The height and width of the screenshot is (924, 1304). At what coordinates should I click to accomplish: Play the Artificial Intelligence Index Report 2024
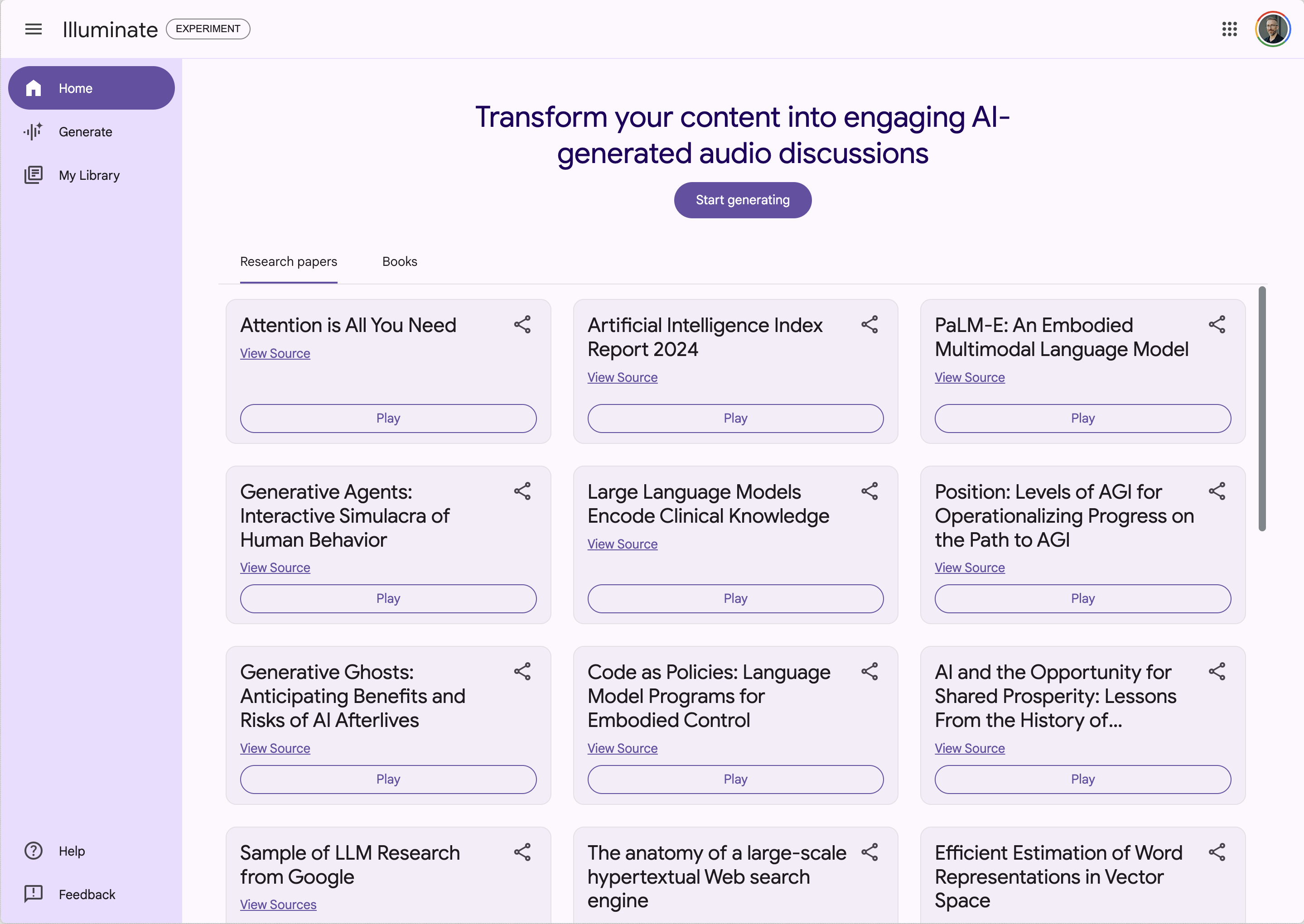coord(735,417)
